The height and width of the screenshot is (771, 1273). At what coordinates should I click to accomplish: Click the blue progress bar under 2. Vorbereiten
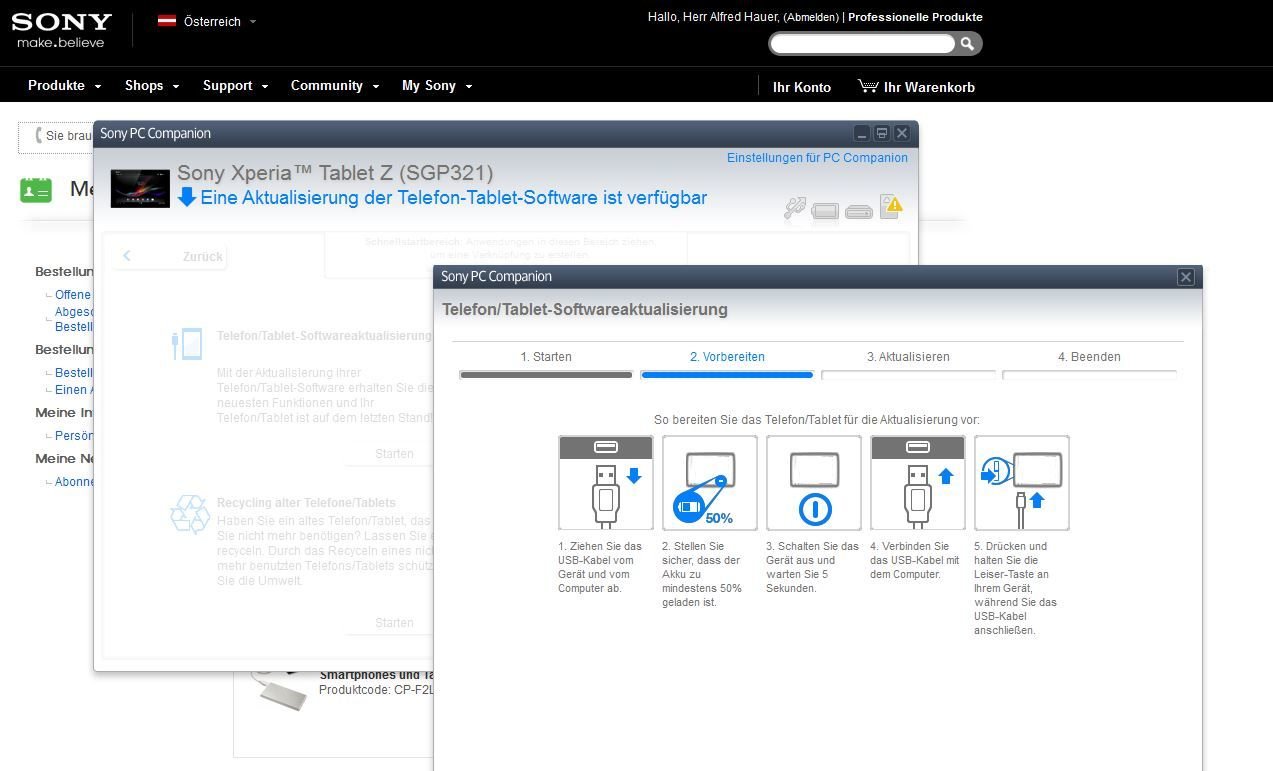[x=727, y=375]
